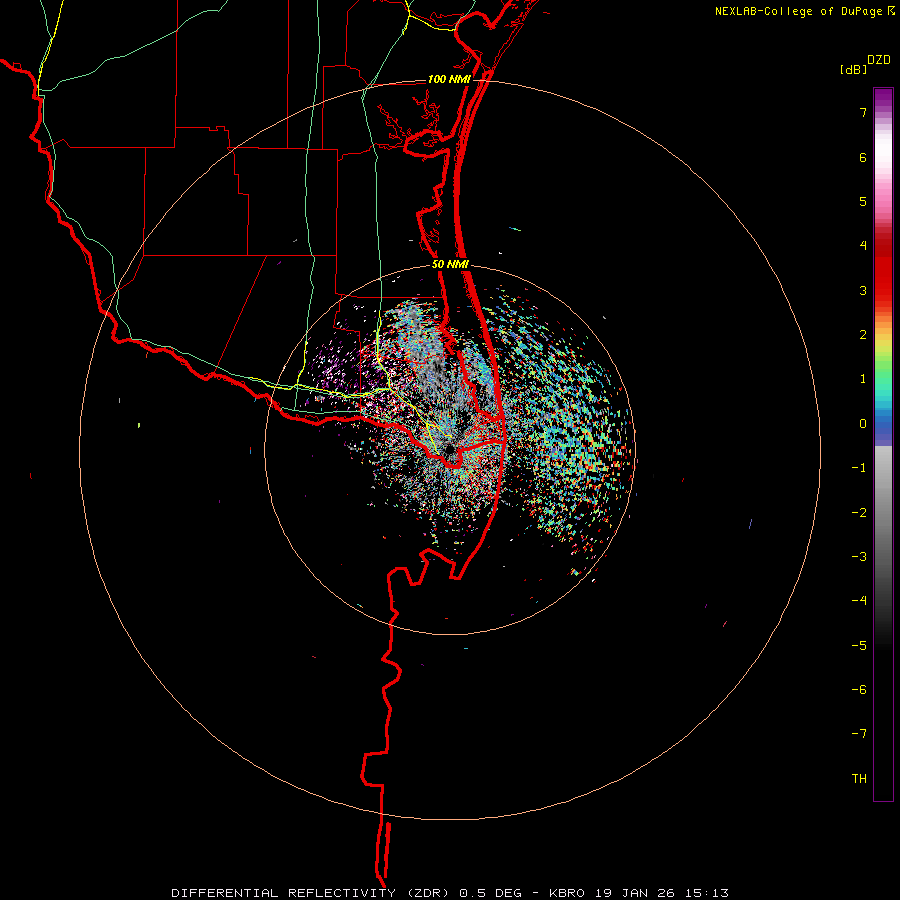Click the TH threshold label on scale
Viewport: 900px width, 900px height.
[x=859, y=779]
